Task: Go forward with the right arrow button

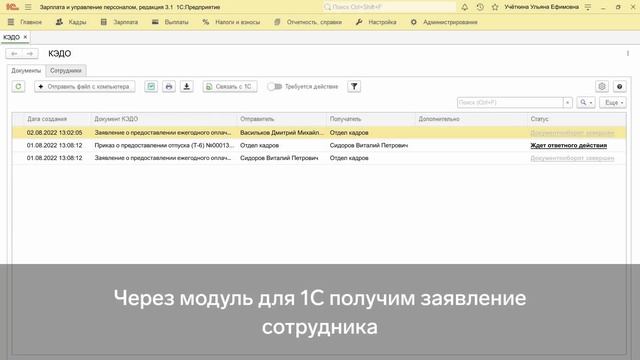Action: click(x=30, y=53)
